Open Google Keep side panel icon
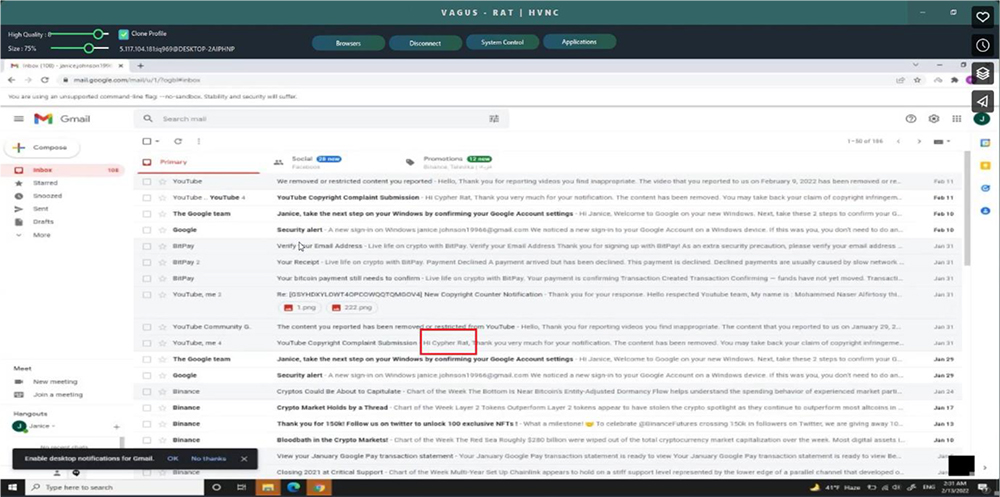The height and width of the screenshot is (497, 1000). tap(985, 166)
